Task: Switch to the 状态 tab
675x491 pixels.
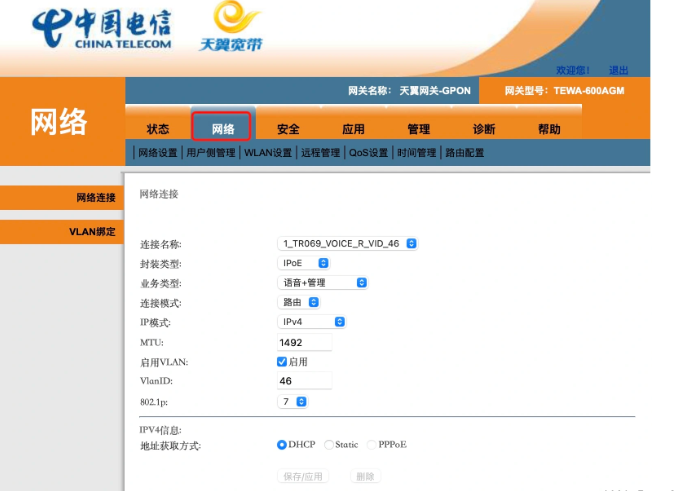Action: coord(158,129)
